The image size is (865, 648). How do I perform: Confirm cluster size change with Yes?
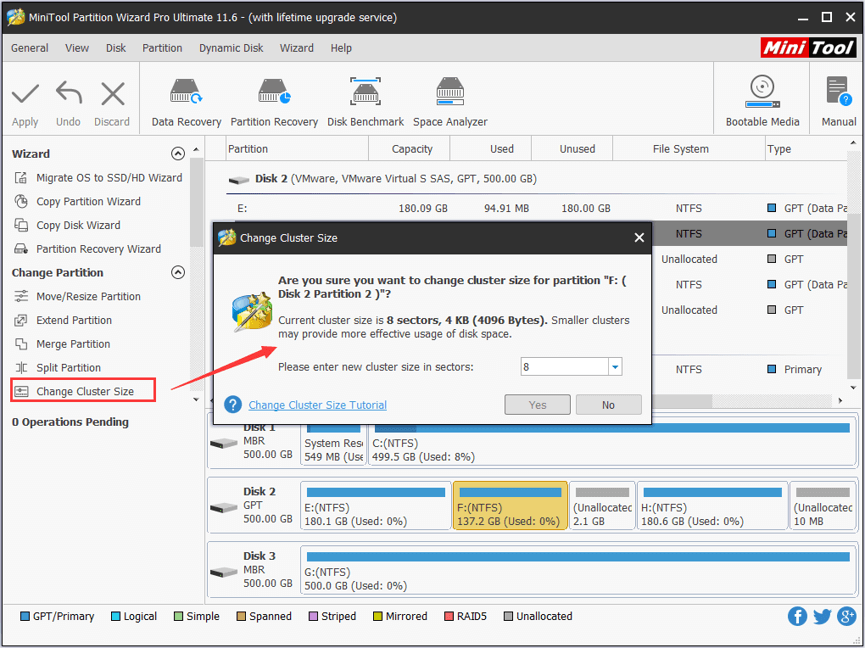pos(537,404)
